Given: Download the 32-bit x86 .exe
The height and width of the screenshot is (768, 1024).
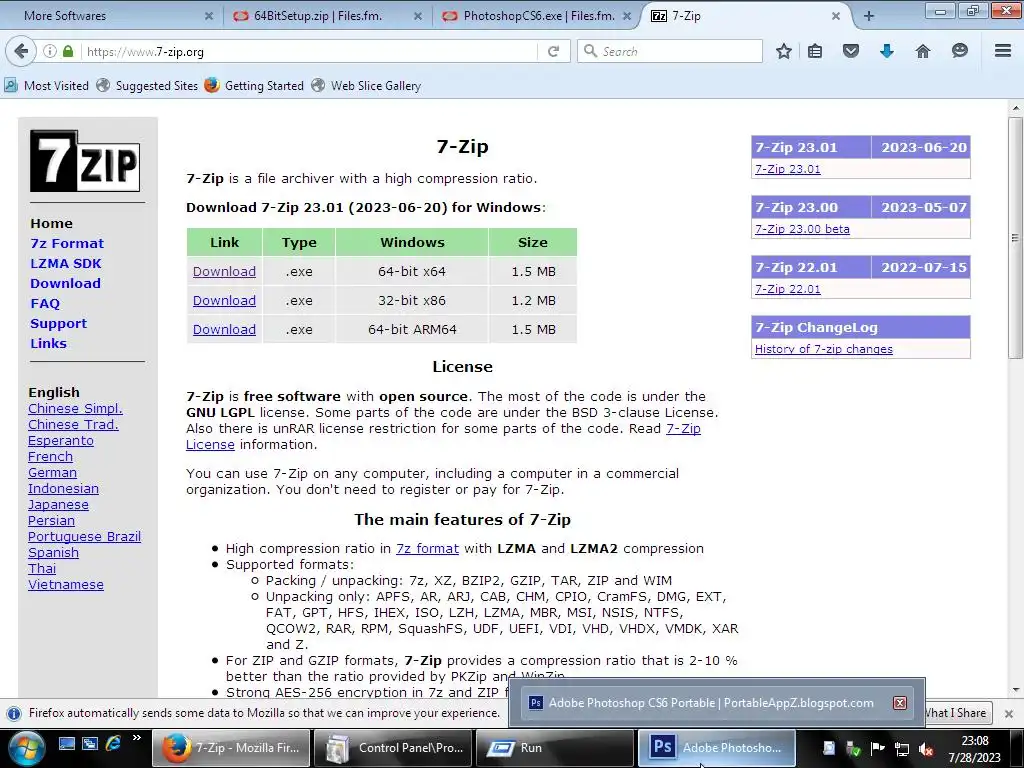Looking at the screenshot, I should tap(224, 300).
